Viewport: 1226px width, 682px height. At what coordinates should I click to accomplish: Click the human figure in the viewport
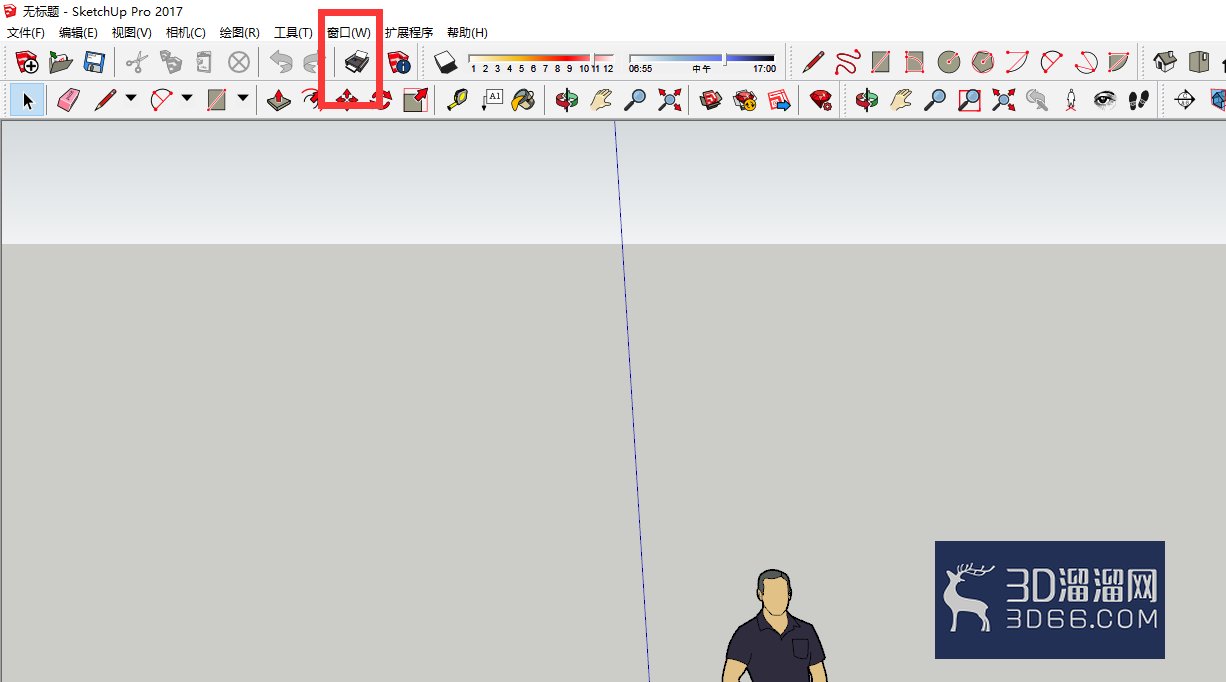(776, 626)
